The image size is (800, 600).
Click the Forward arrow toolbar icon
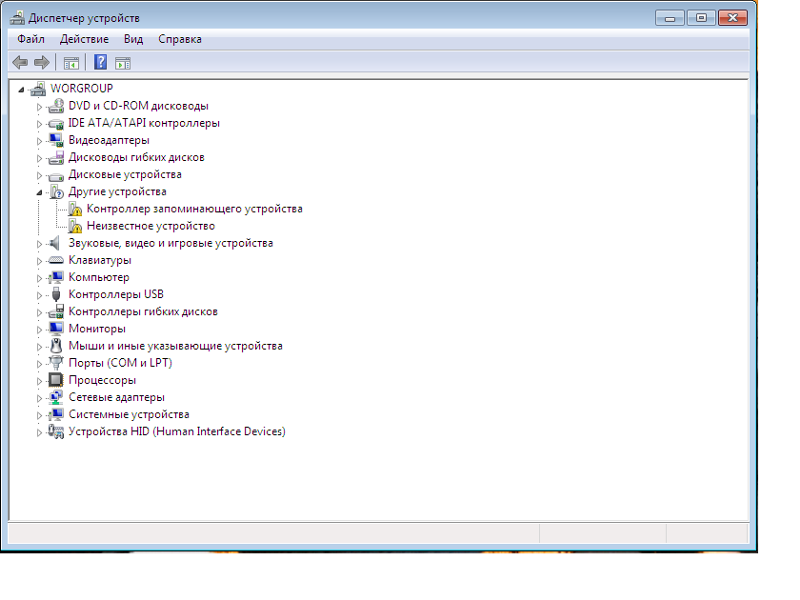point(42,63)
